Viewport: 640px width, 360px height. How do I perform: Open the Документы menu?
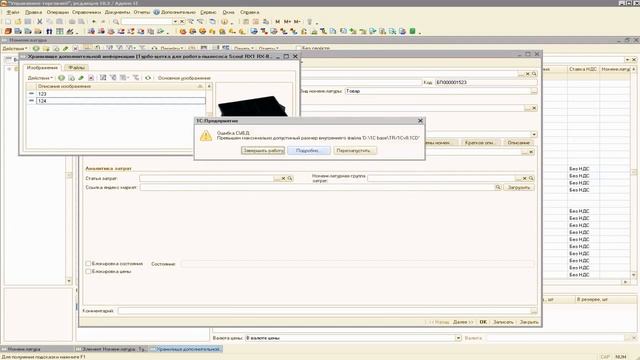(117, 12)
